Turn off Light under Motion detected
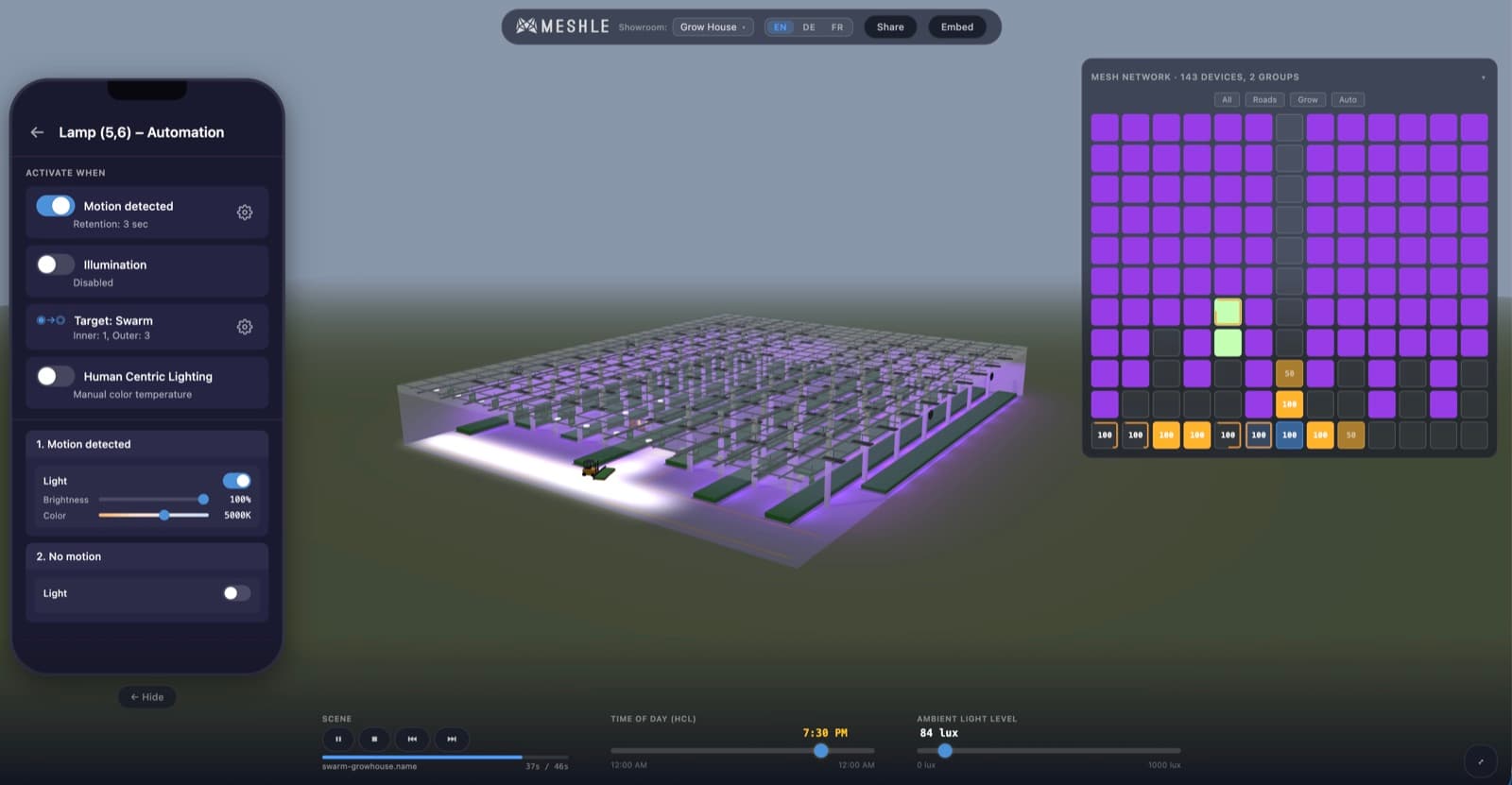 click(x=237, y=481)
